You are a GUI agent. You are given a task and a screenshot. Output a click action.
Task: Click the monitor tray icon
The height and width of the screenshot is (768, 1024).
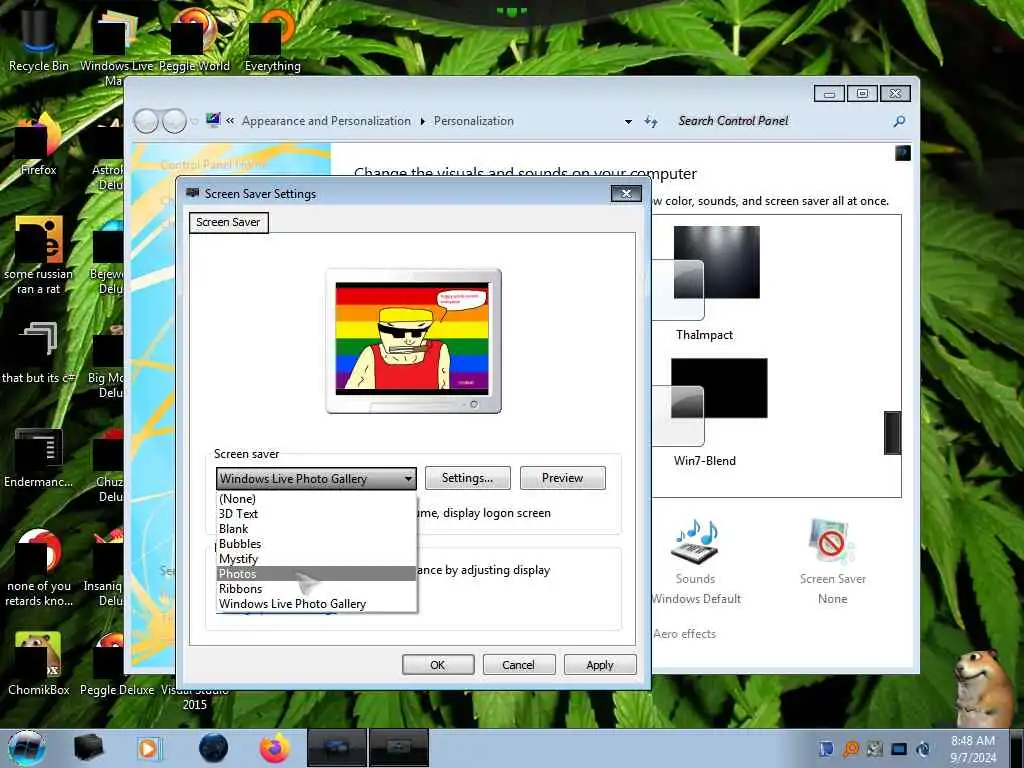(899, 749)
